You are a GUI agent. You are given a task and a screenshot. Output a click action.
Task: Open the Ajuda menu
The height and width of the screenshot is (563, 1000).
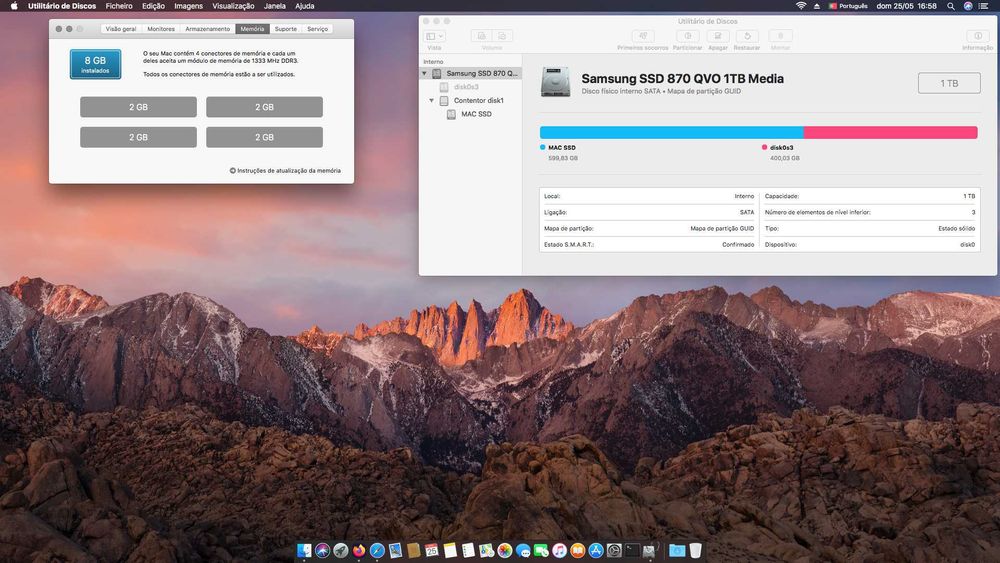tap(305, 6)
